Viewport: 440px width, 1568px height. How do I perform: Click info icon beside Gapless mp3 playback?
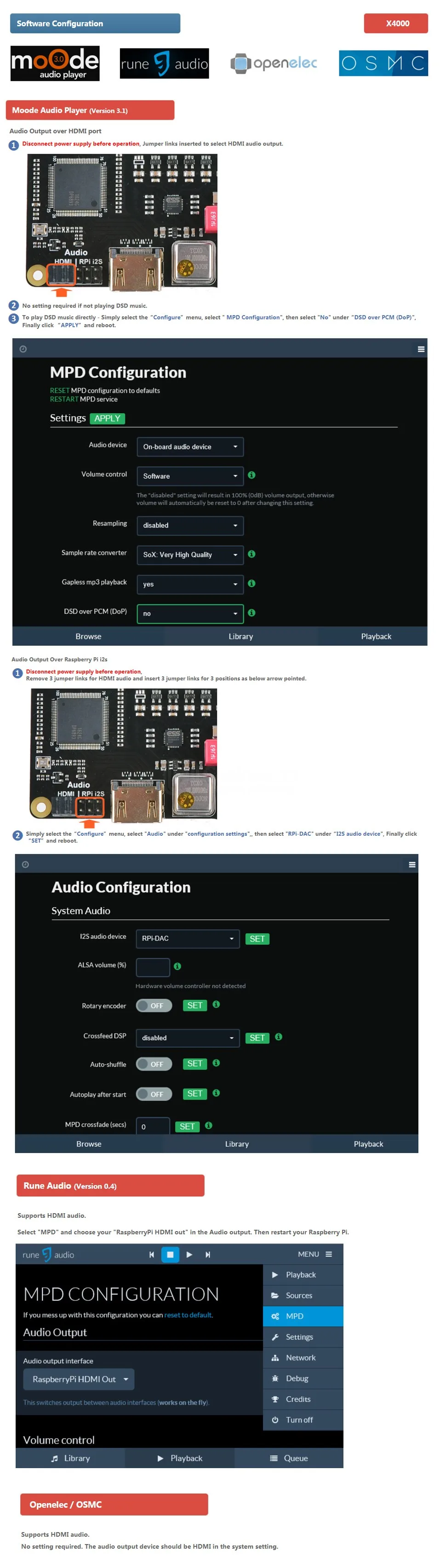click(x=251, y=583)
